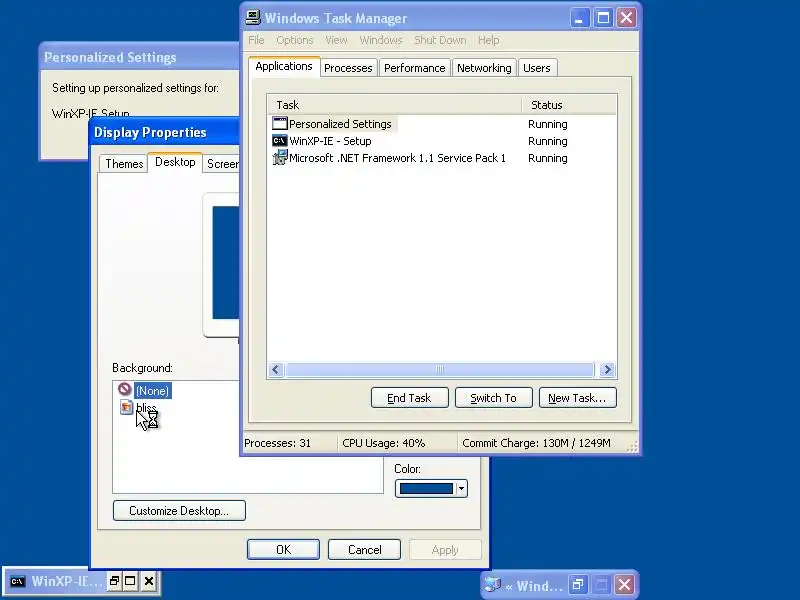Click the minimized Wind... window icon
This screenshot has height=600, width=800.
click(493, 584)
